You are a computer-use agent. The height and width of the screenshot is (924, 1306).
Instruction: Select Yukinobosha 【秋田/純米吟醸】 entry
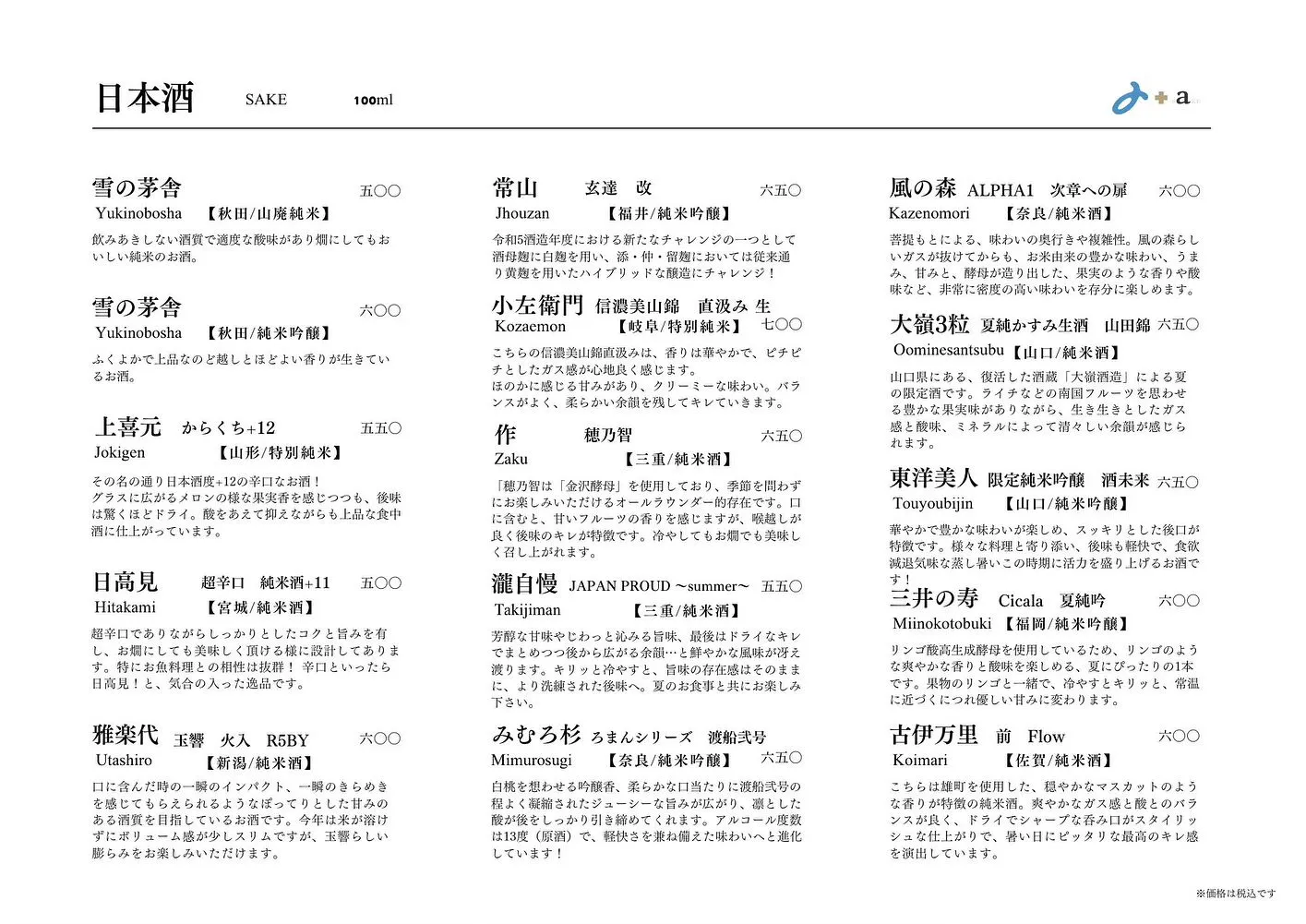(212, 333)
